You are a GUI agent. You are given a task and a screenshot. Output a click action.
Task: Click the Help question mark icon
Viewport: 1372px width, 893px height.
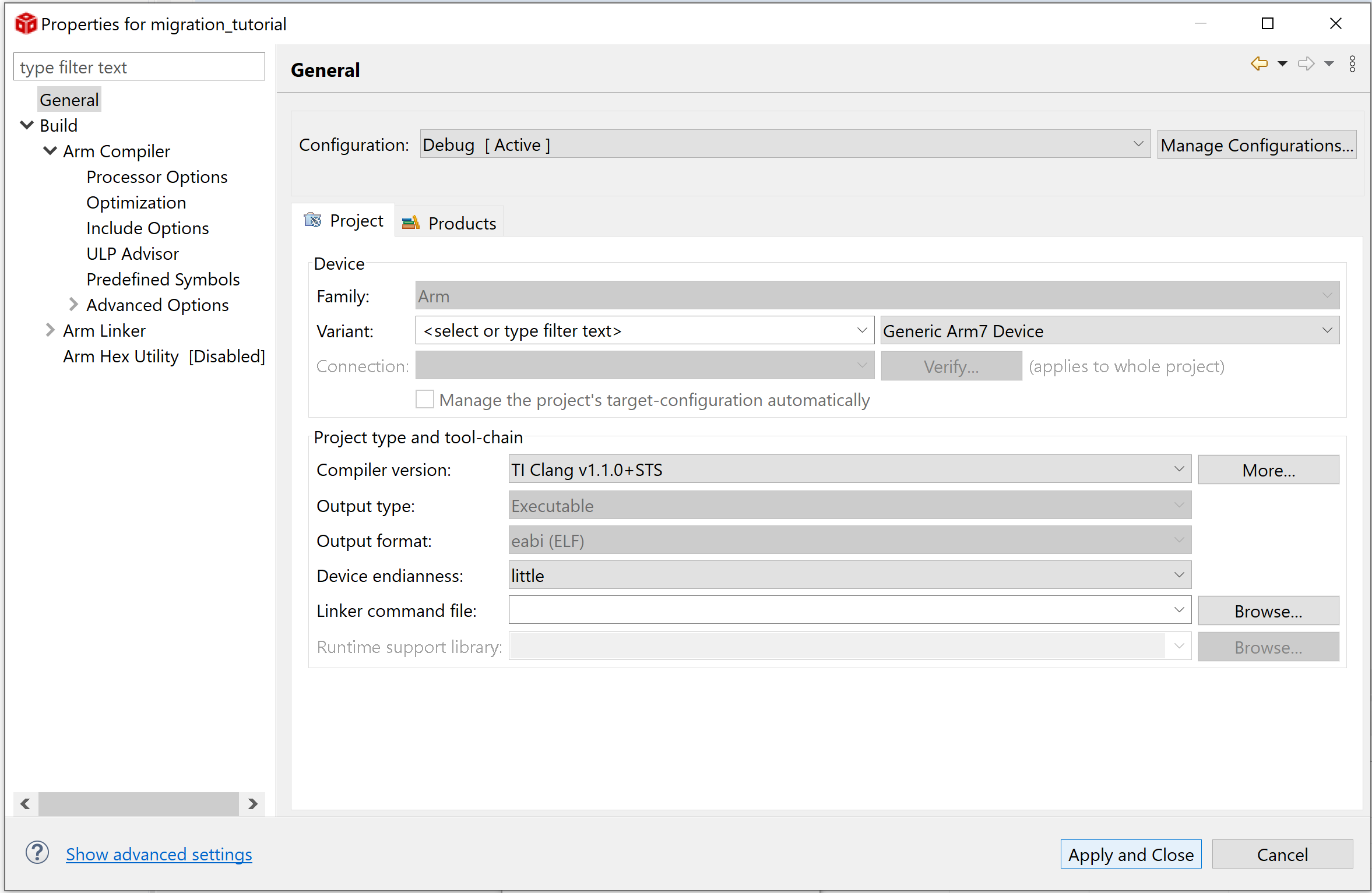point(36,852)
